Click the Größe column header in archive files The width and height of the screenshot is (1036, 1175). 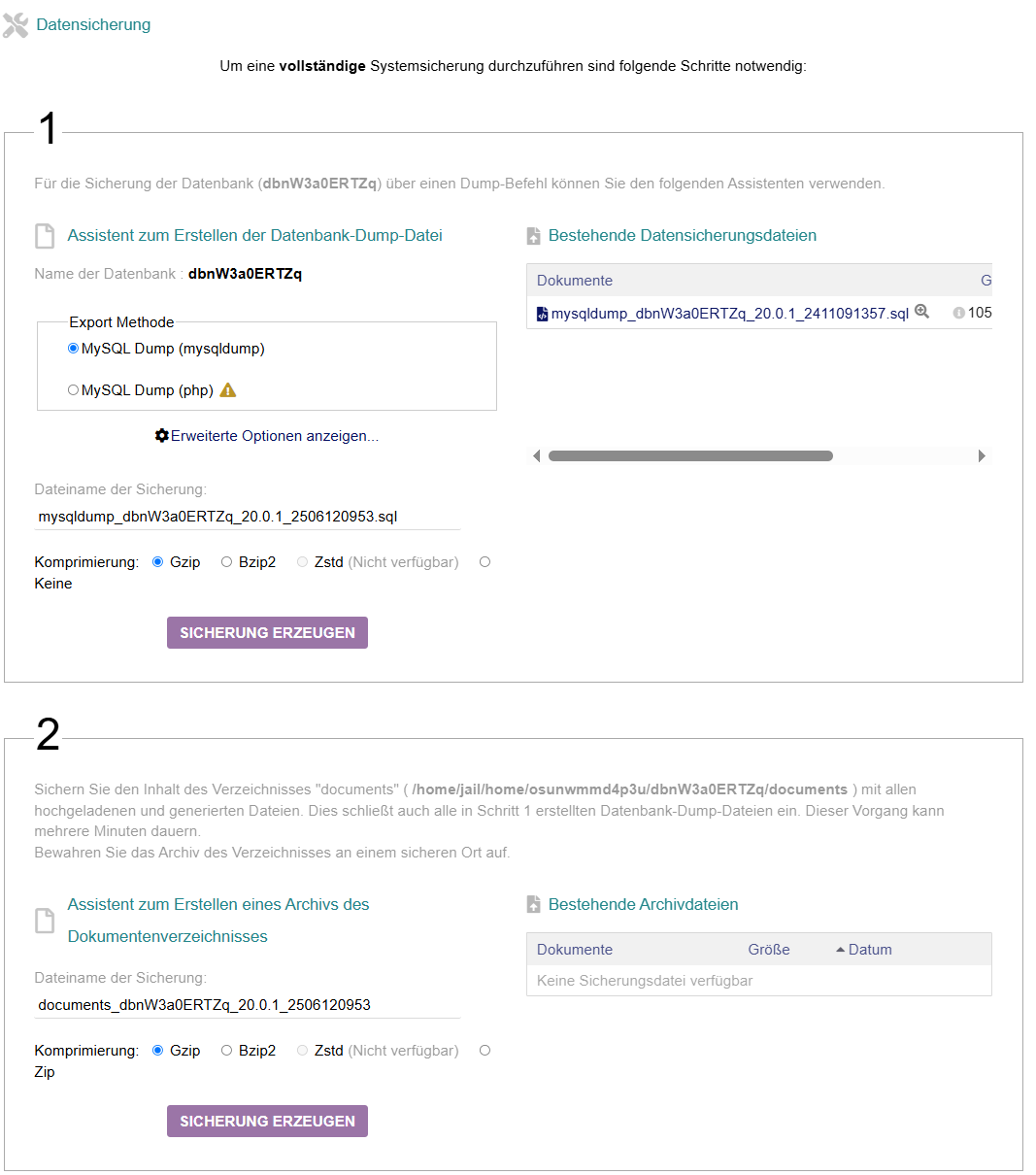(x=769, y=950)
